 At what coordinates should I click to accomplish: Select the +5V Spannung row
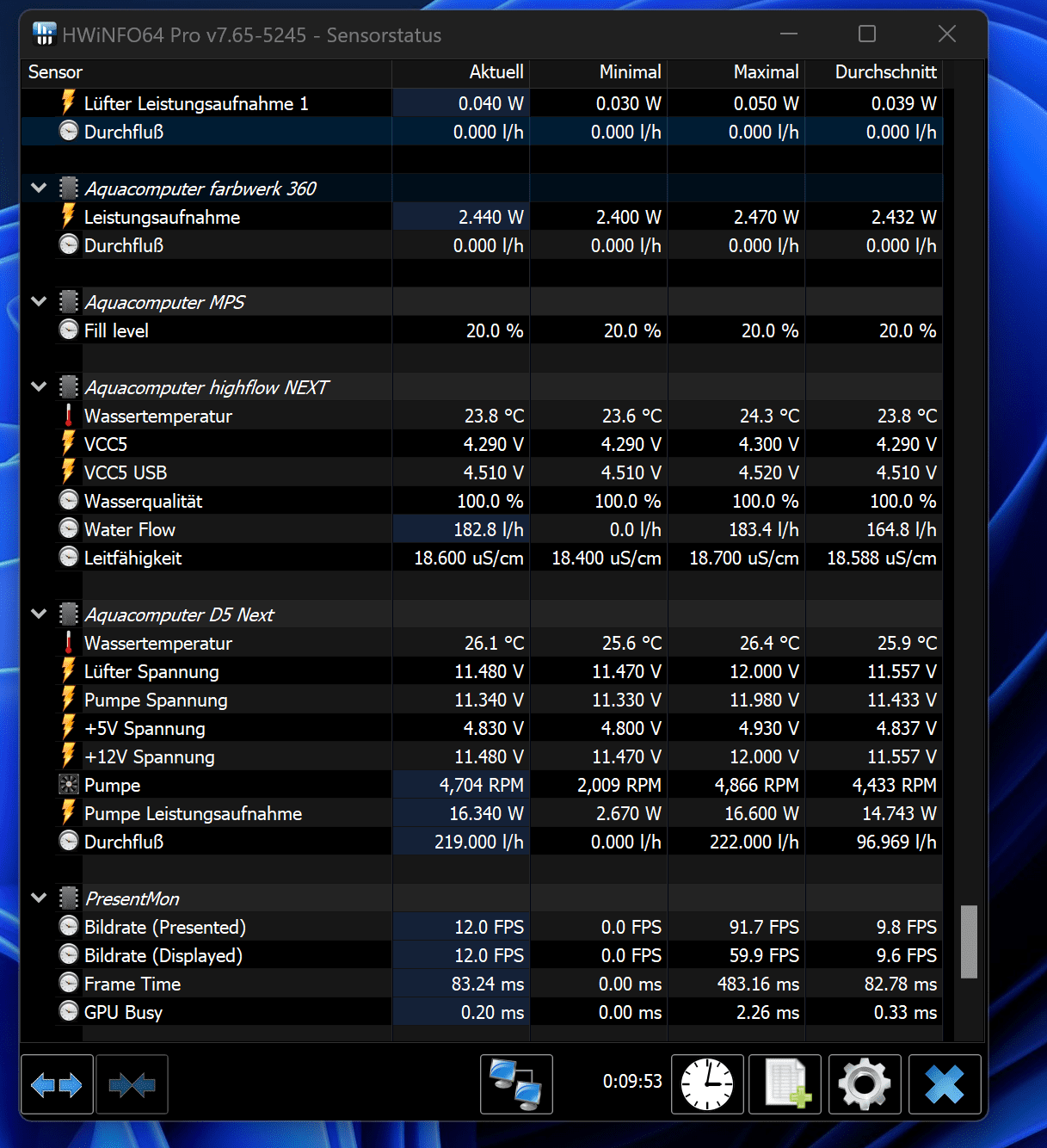[x=482, y=728]
